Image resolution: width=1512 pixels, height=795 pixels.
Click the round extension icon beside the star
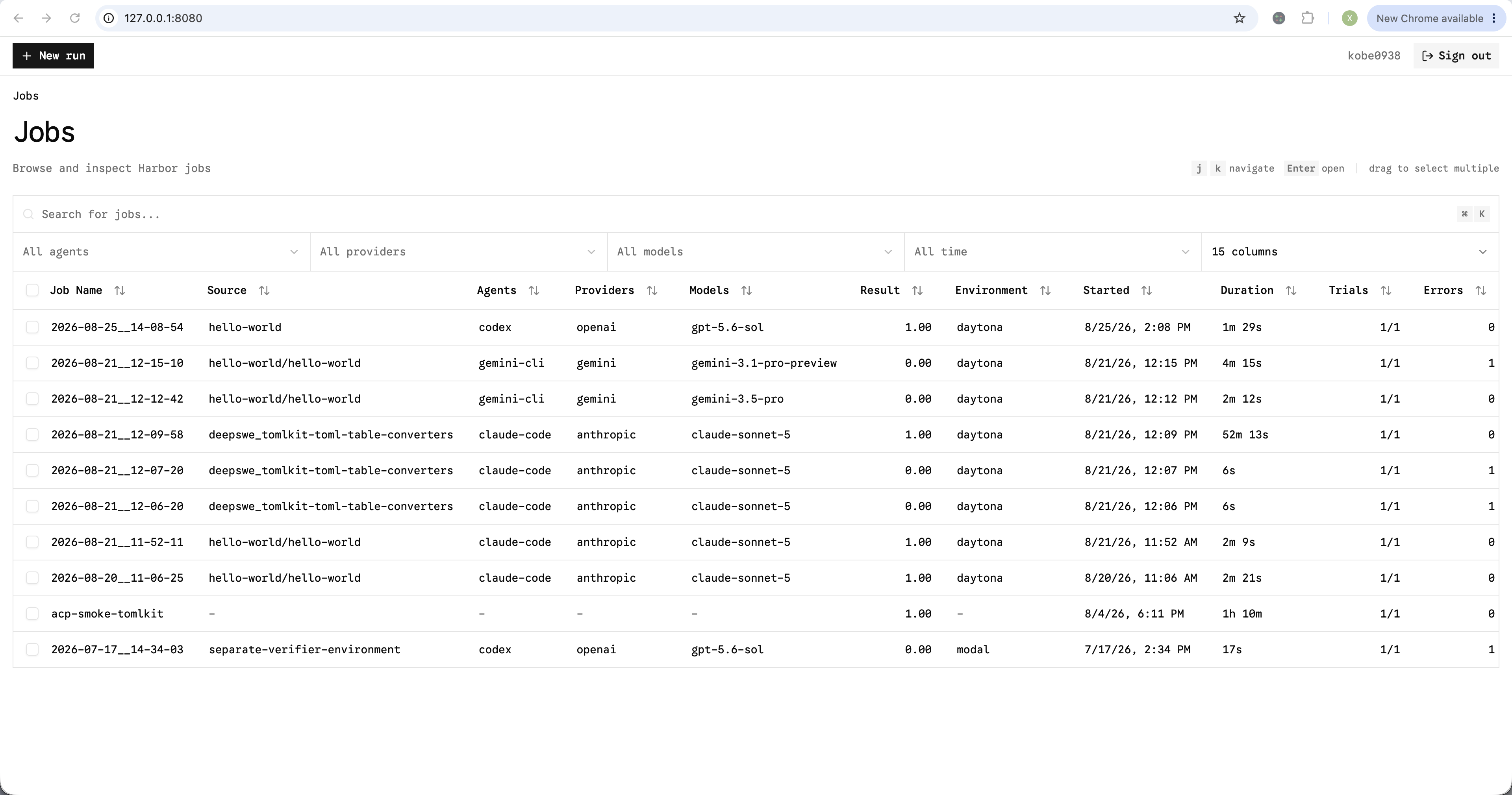1279,18
